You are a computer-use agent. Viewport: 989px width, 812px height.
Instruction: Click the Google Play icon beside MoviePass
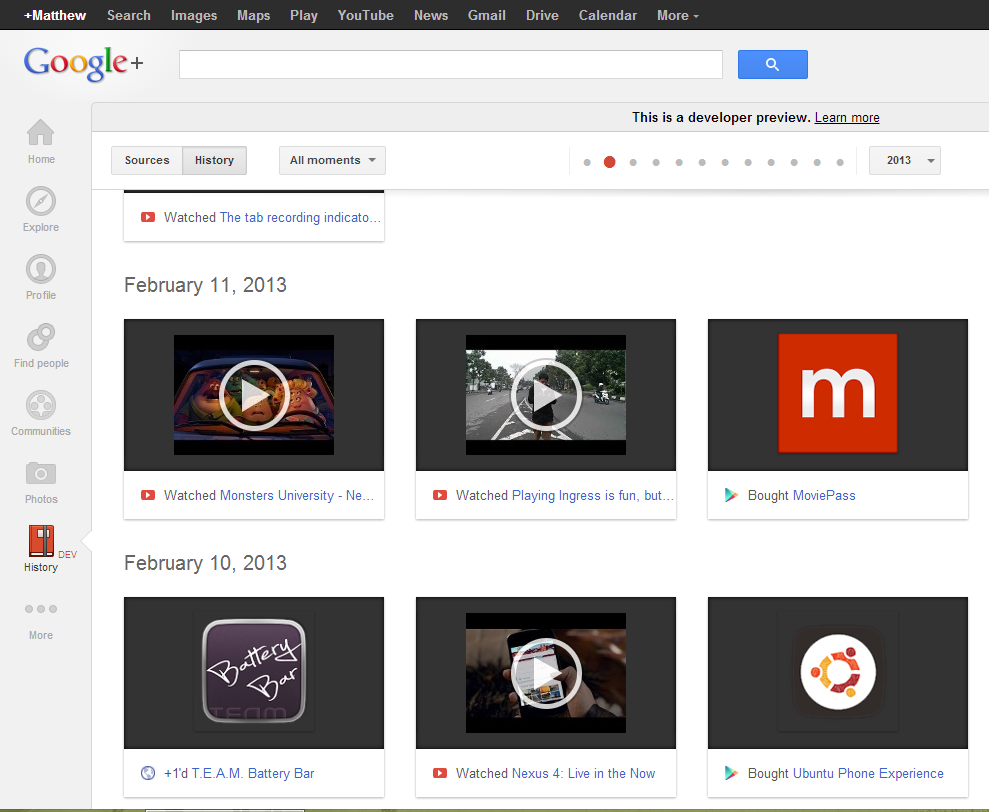[732, 495]
